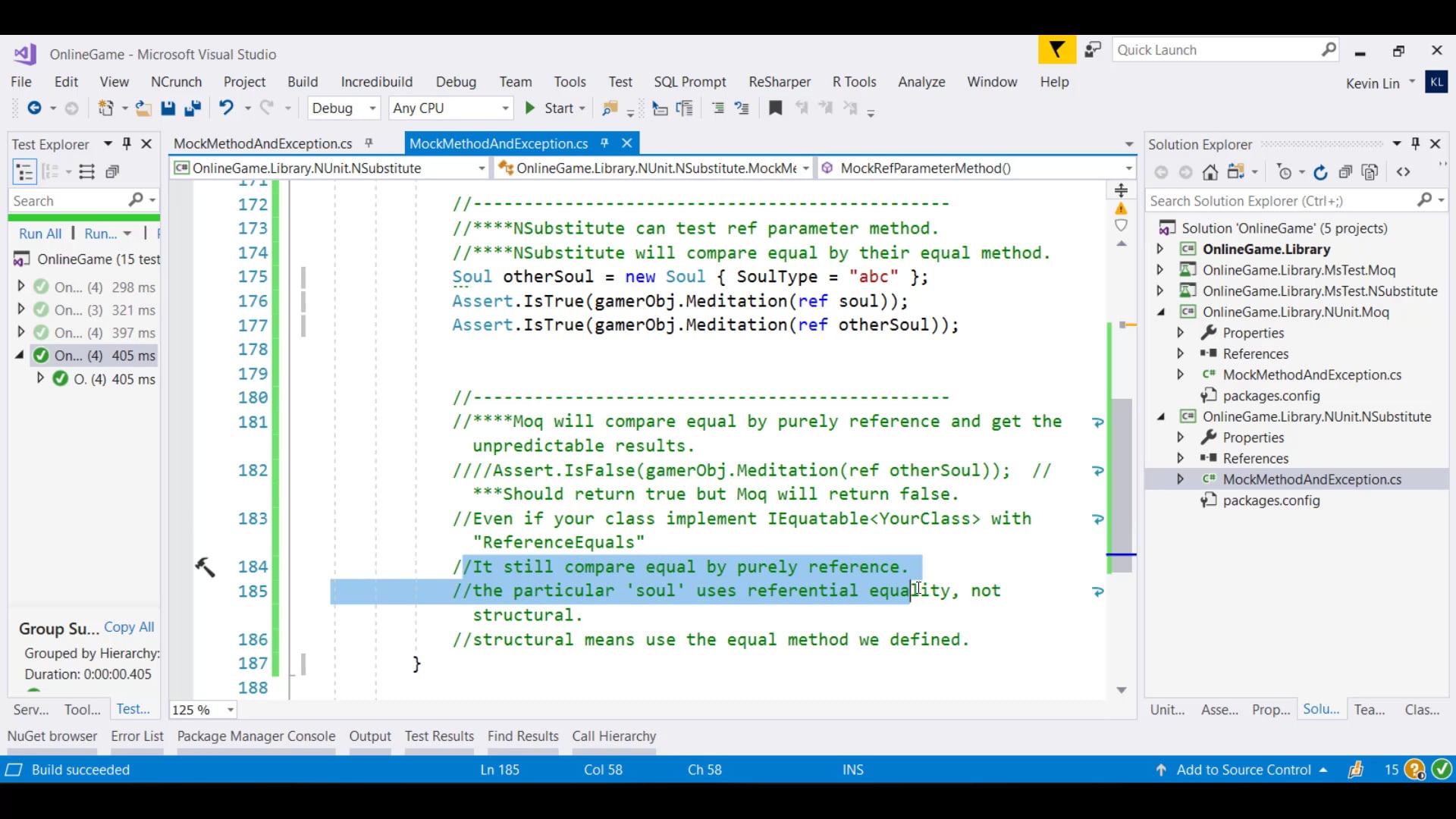Switch to the Error List tab
Viewport: 1456px width, 819px height.
136,736
